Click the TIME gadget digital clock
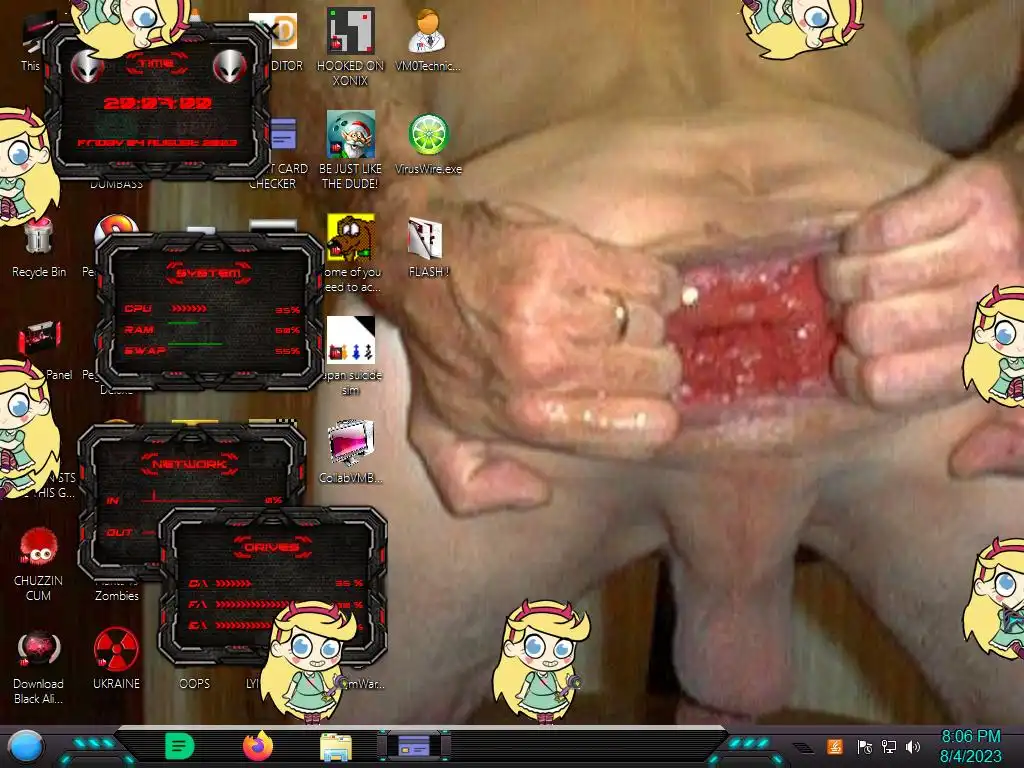Screen dimensions: 1024x768 [x=157, y=103]
